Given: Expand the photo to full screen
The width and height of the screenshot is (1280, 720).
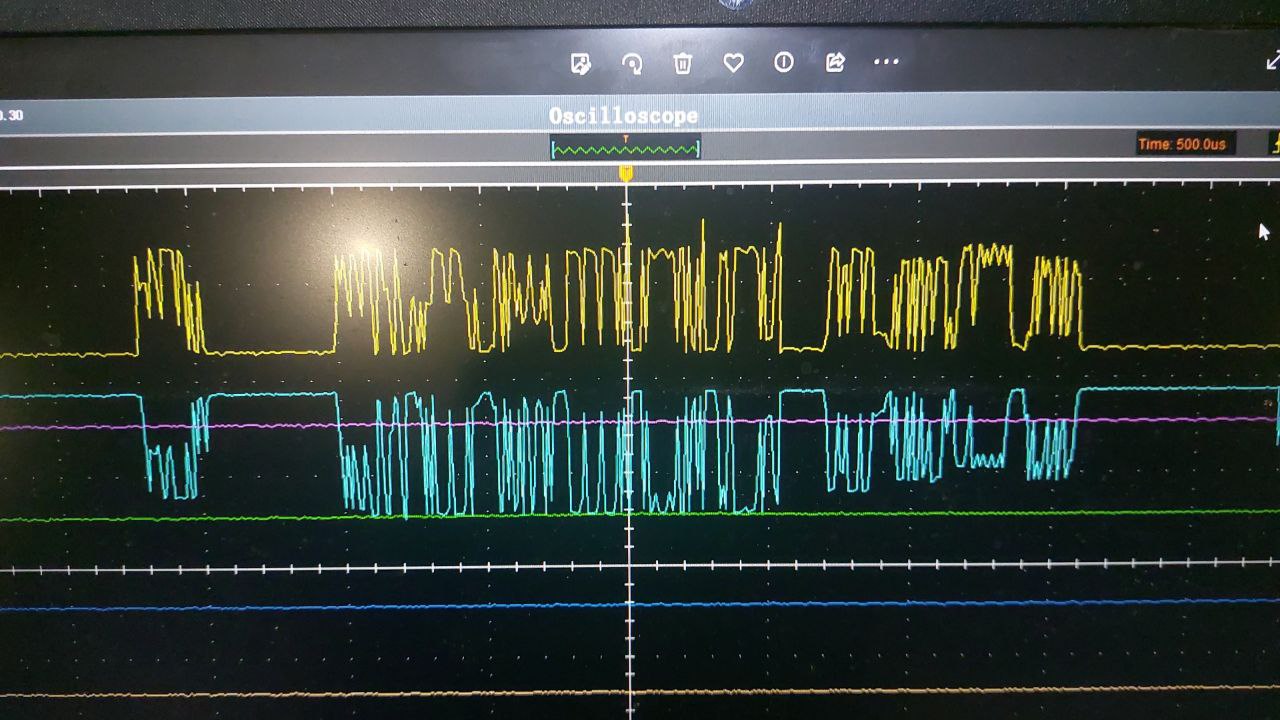Looking at the screenshot, I should pos(1273,61).
